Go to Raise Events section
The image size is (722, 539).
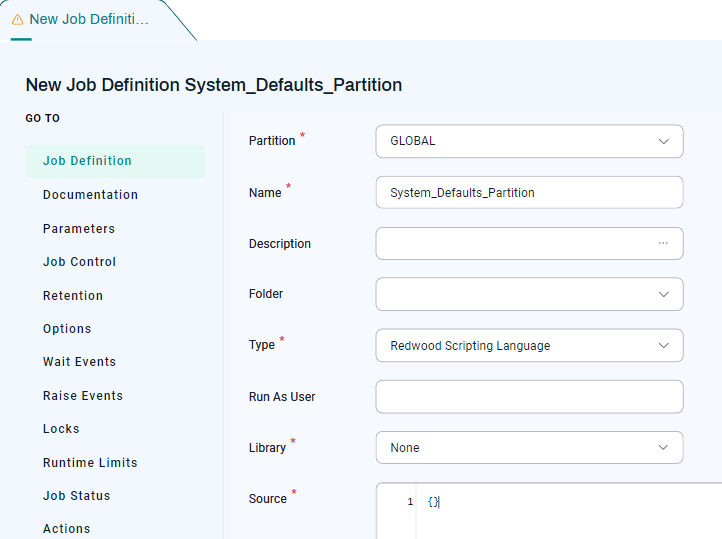[x=83, y=396]
